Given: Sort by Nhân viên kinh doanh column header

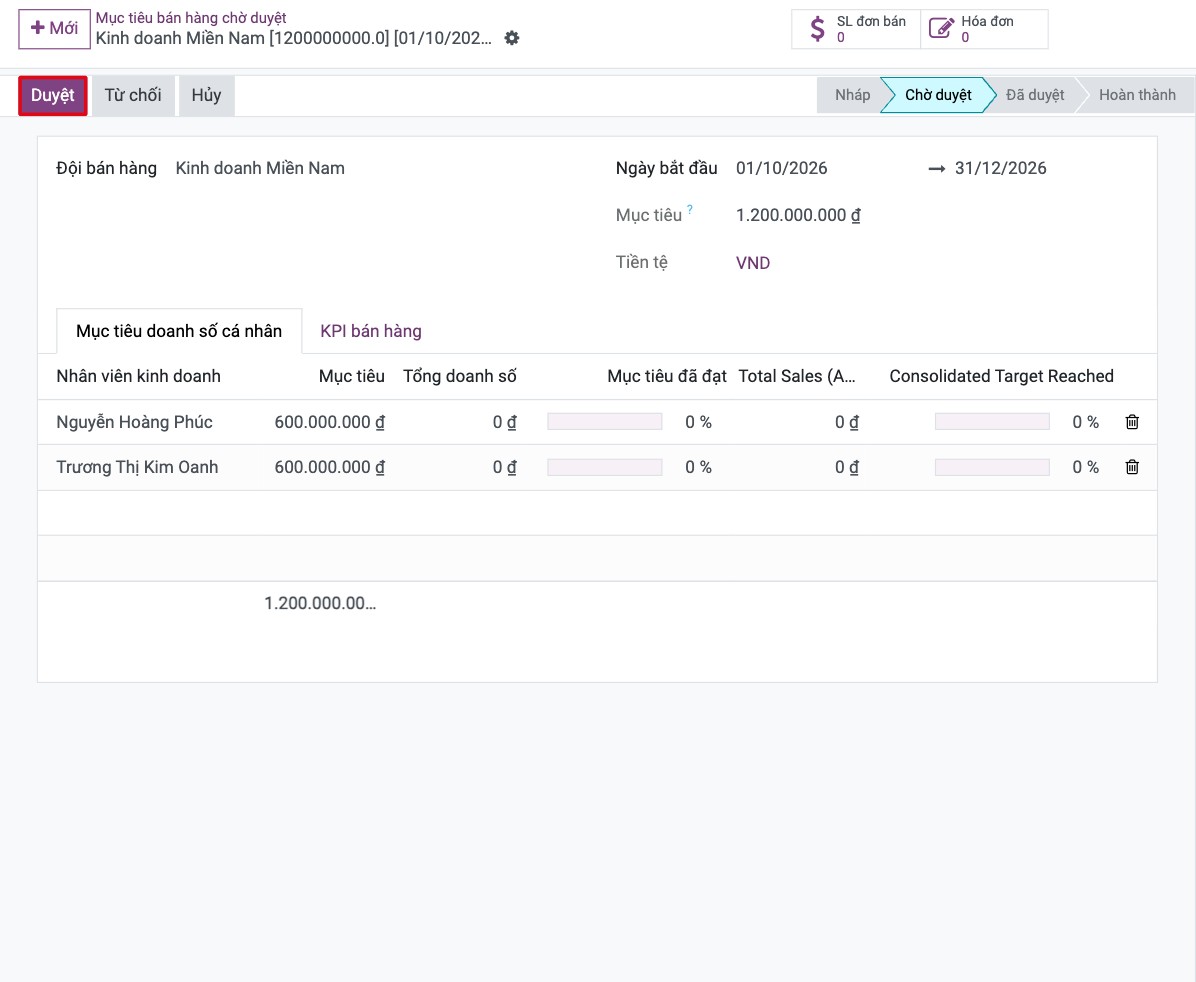Looking at the screenshot, I should [x=139, y=376].
